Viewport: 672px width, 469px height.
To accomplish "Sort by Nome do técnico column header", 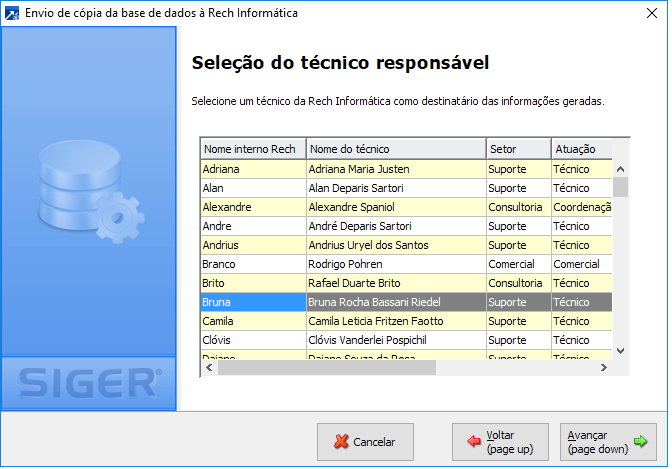I will tap(396, 149).
